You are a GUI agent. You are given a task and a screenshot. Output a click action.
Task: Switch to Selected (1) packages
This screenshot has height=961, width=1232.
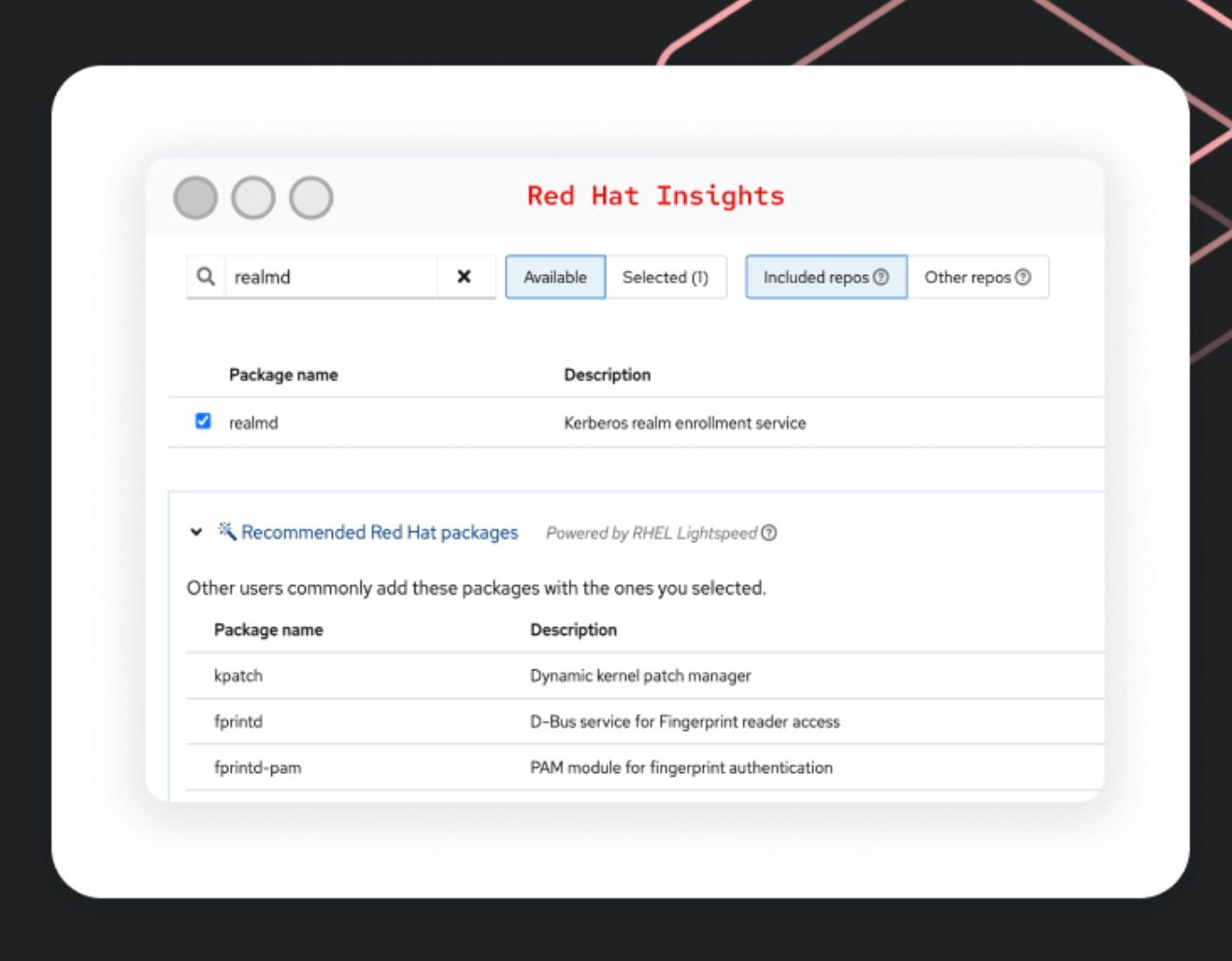(x=666, y=277)
